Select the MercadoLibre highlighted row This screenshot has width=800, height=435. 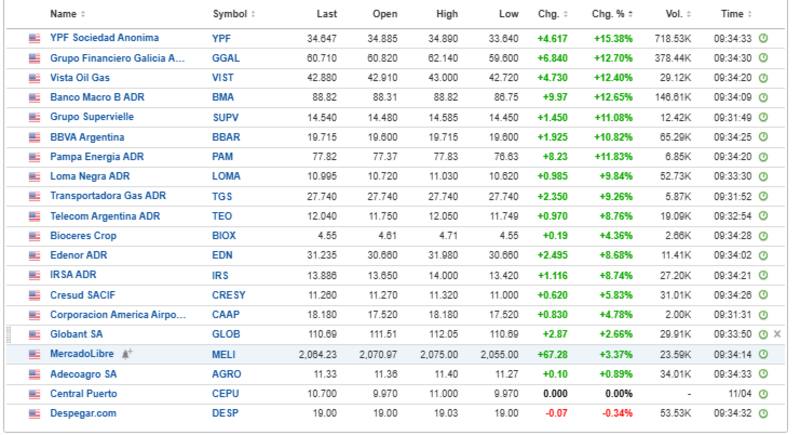[x=400, y=354]
